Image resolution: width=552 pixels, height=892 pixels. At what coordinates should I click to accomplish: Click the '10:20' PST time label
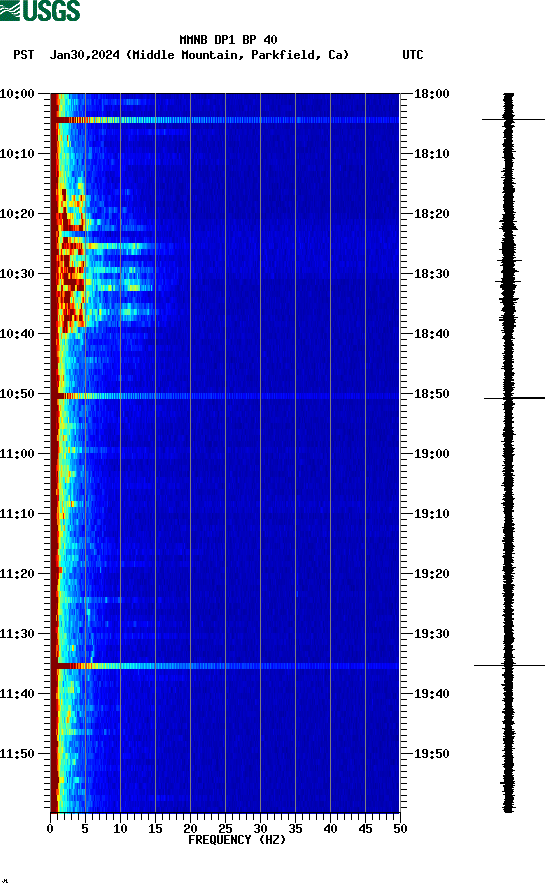pyautogui.click(x=17, y=214)
